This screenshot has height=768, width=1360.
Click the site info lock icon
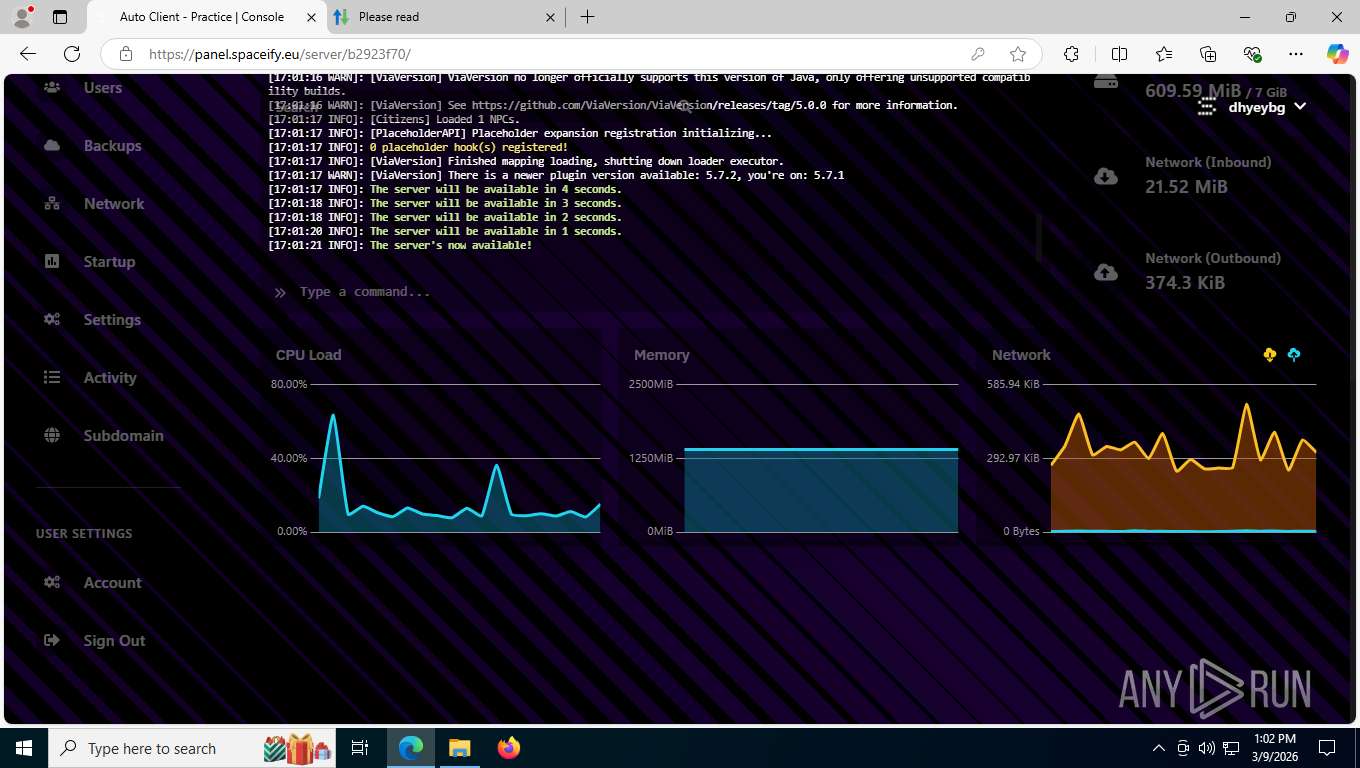[125, 54]
